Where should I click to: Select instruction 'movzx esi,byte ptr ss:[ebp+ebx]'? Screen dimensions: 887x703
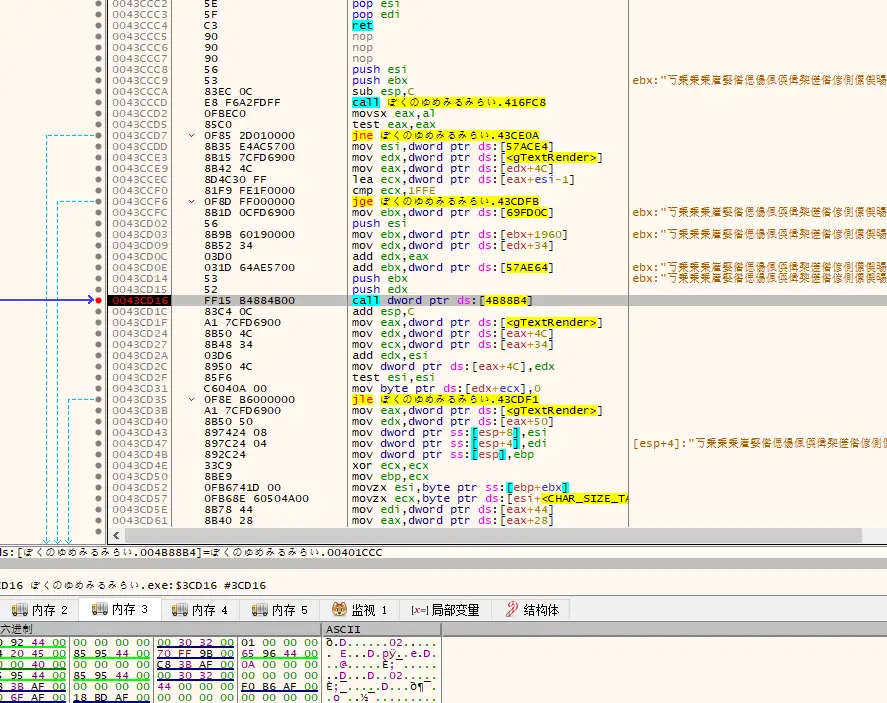(460, 488)
